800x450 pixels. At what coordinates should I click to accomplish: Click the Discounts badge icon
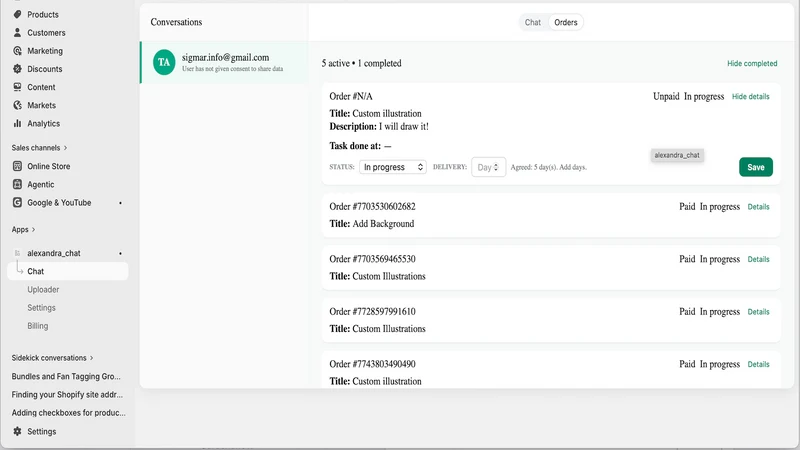[x=17, y=69]
